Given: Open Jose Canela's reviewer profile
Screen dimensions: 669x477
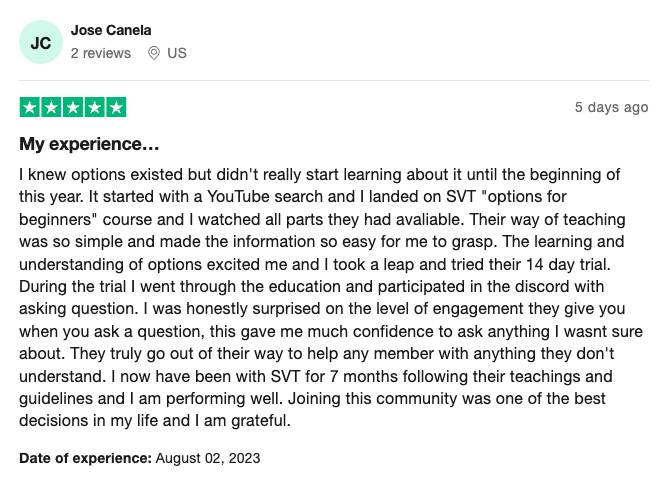Looking at the screenshot, I should [x=111, y=30].
